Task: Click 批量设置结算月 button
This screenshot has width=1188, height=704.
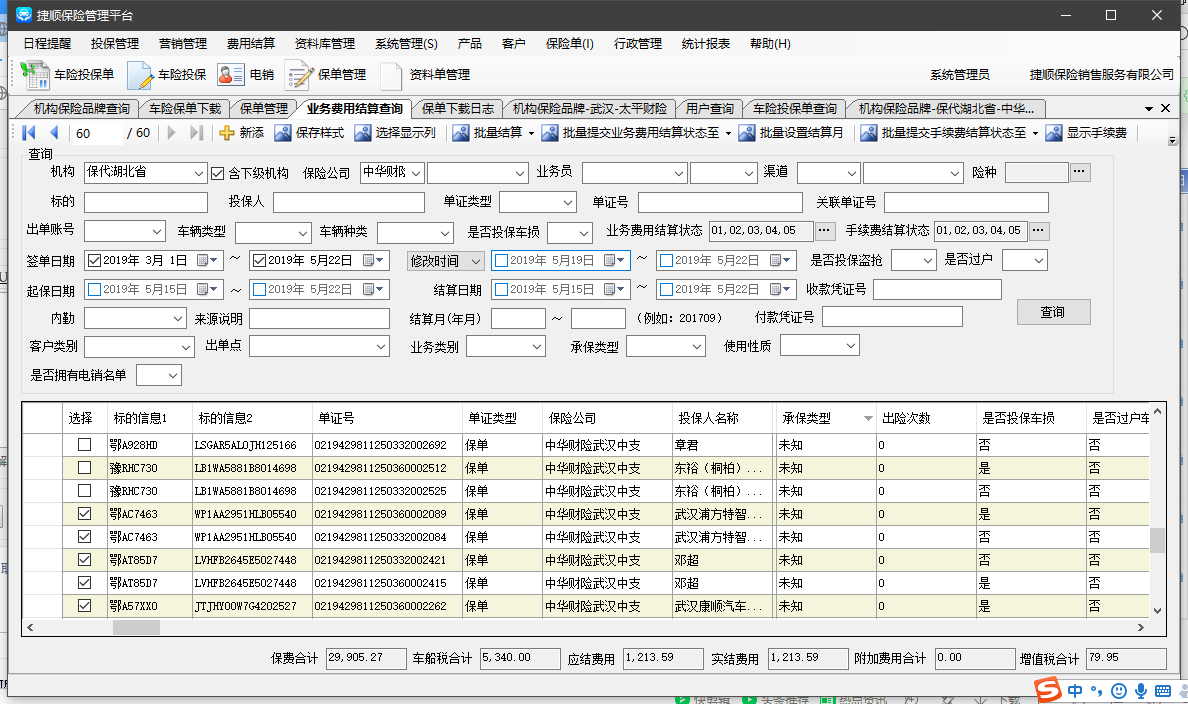Action: click(791, 133)
